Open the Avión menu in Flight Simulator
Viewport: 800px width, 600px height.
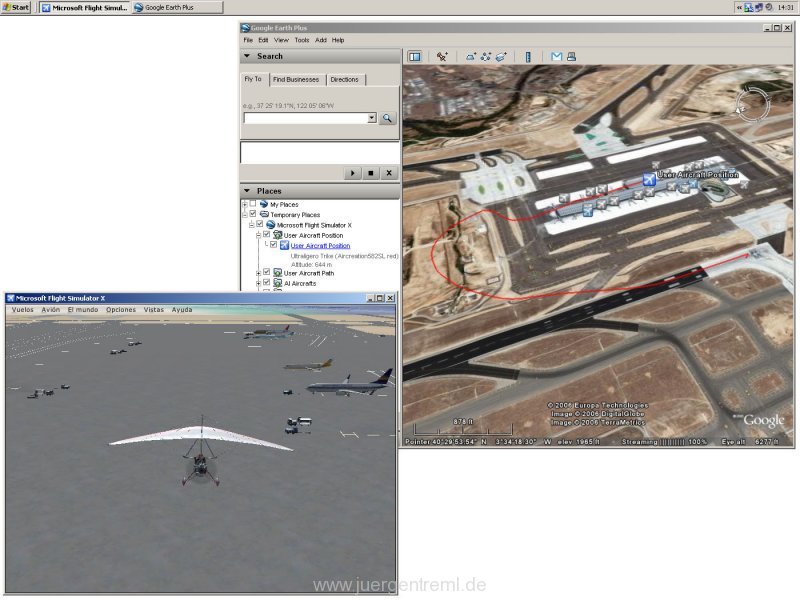point(51,310)
